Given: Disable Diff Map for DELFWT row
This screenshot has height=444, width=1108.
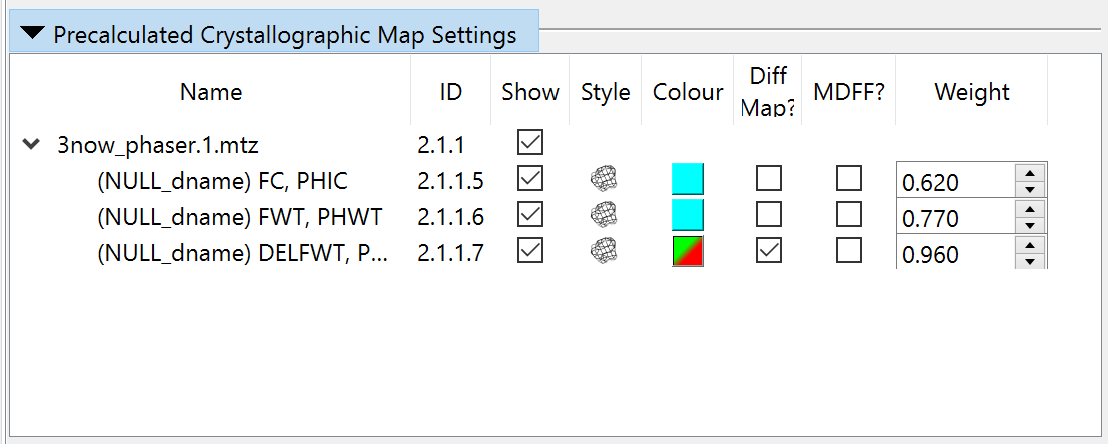Looking at the screenshot, I should click(x=768, y=251).
